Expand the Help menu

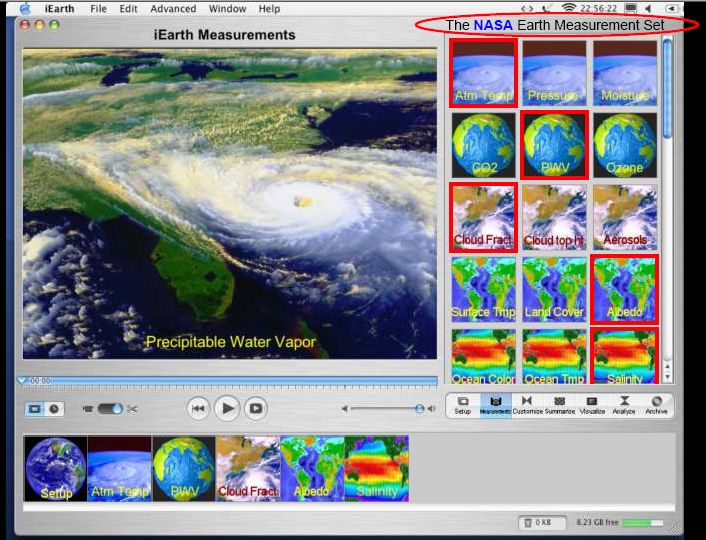(269, 8)
